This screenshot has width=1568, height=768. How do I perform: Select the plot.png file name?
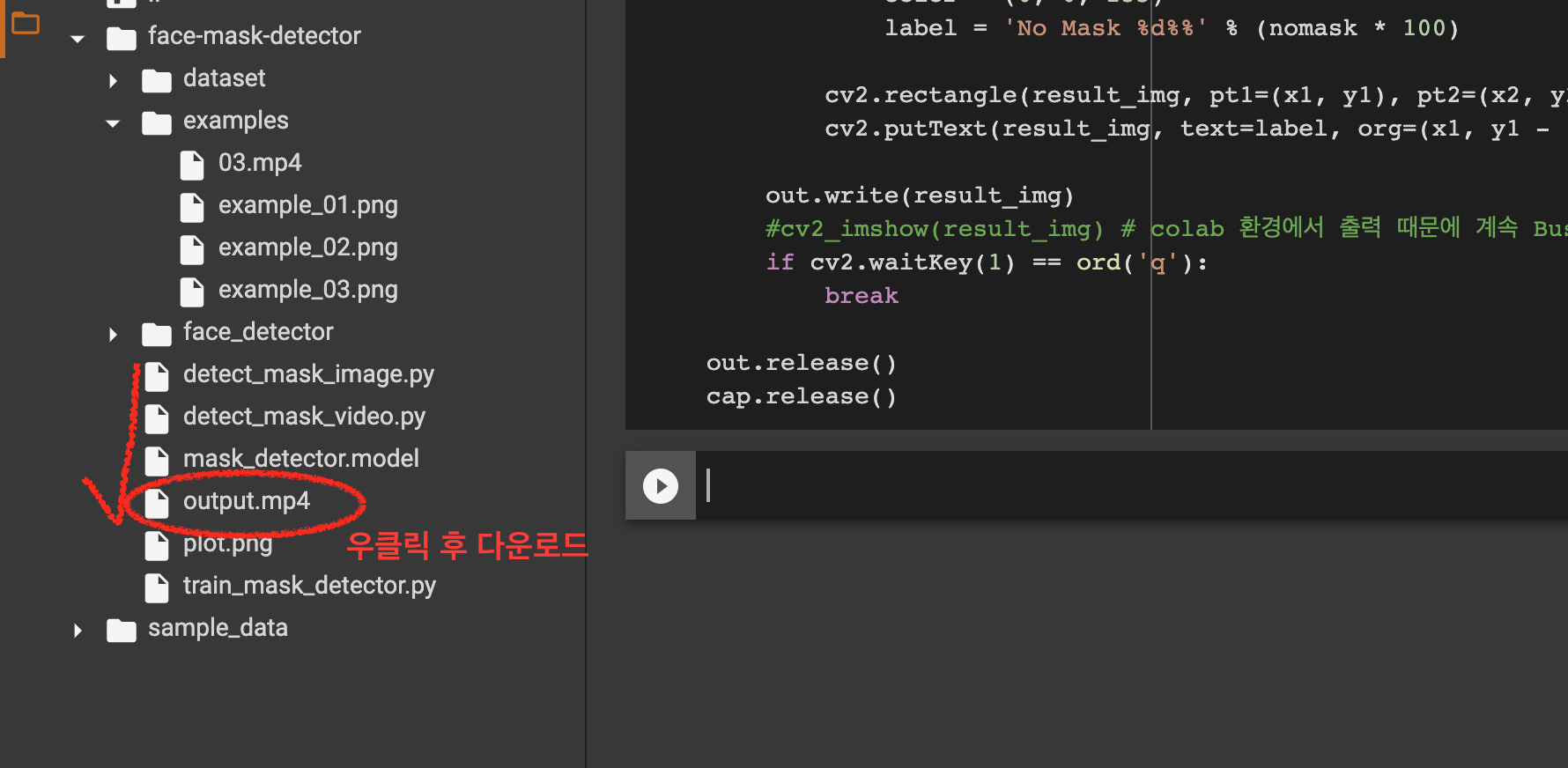point(228,543)
